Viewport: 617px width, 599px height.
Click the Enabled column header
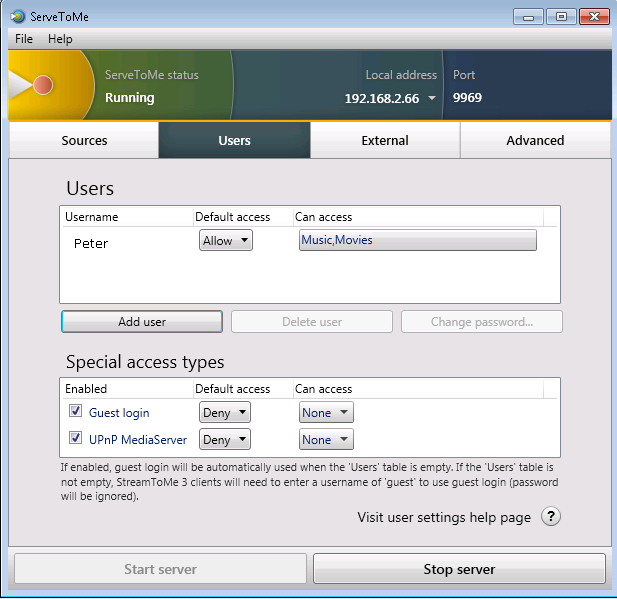(x=128, y=389)
